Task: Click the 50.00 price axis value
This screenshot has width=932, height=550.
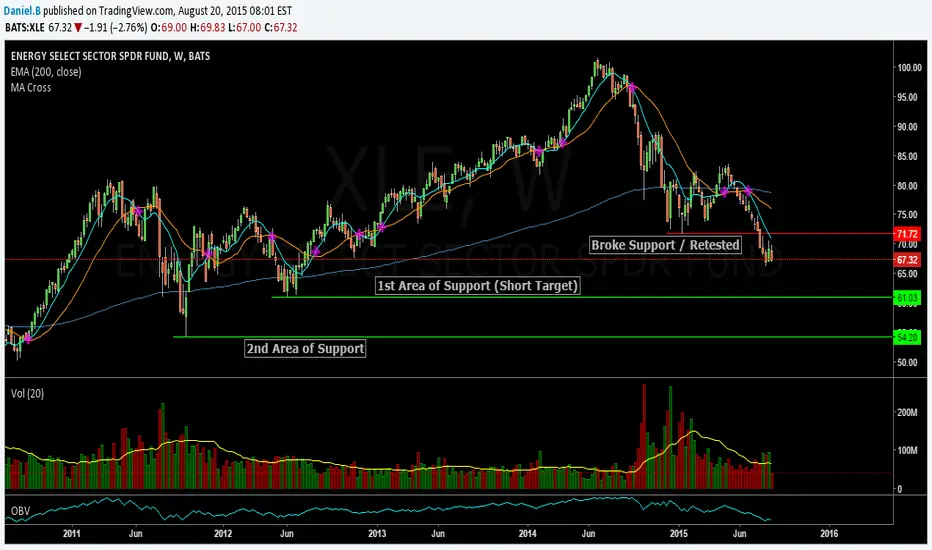Action: pyautogui.click(x=909, y=362)
